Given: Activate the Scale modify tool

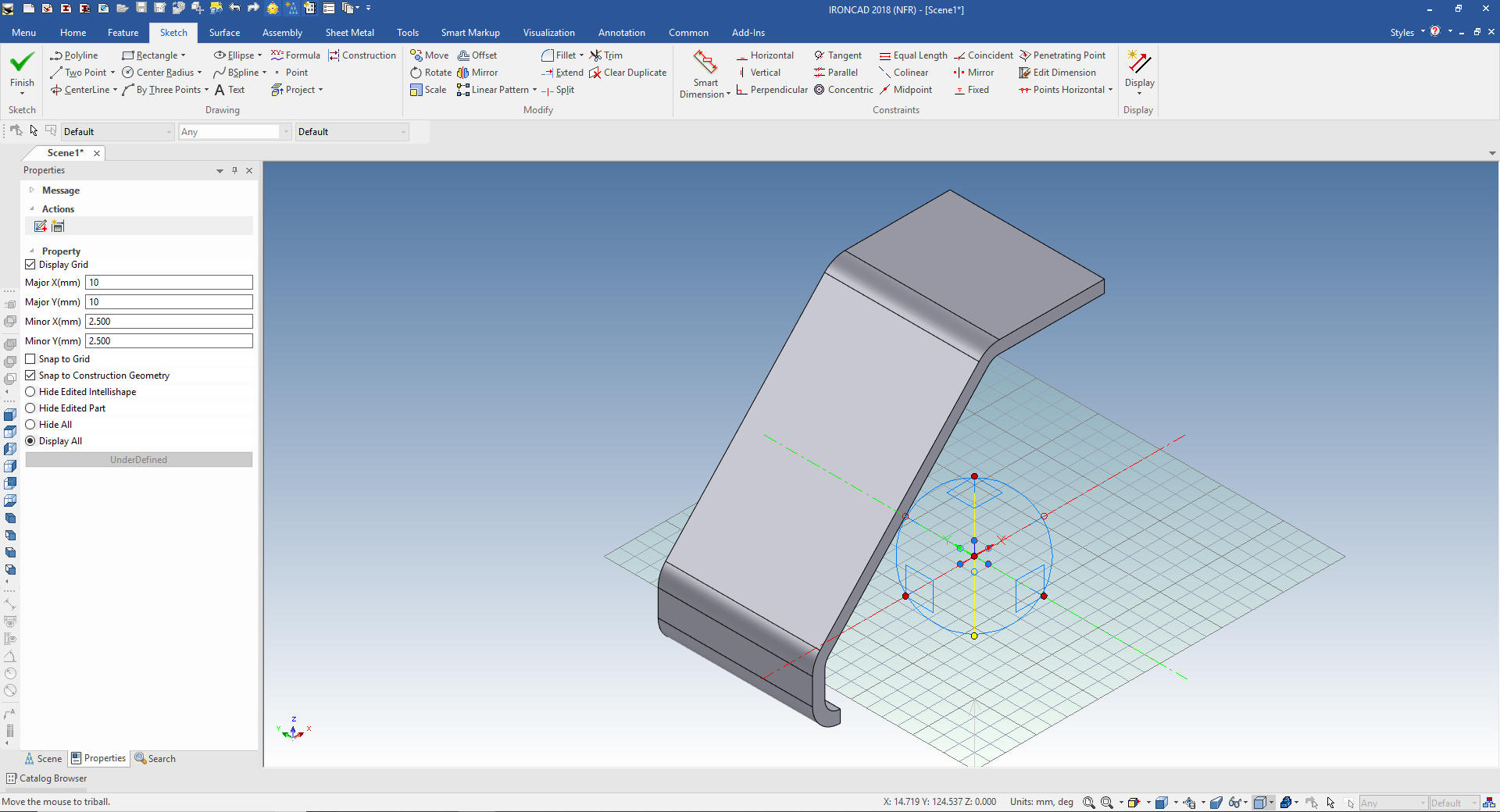Looking at the screenshot, I should (x=428, y=90).
